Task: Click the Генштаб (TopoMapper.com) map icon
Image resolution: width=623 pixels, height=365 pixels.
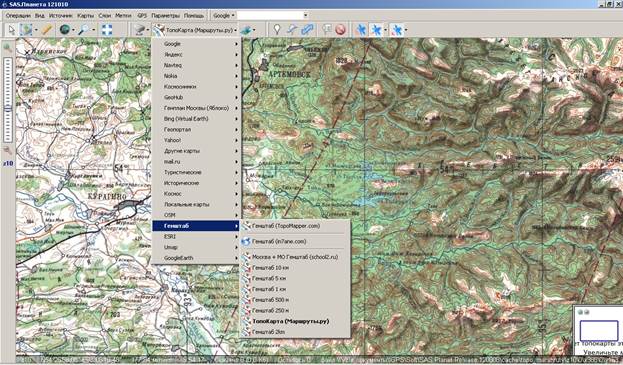Action: tap(246, 226)
